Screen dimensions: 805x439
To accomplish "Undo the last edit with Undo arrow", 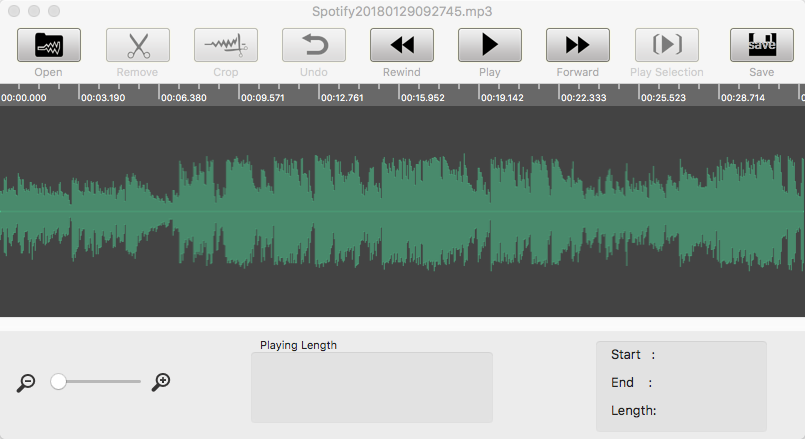I will pos(313,45).
